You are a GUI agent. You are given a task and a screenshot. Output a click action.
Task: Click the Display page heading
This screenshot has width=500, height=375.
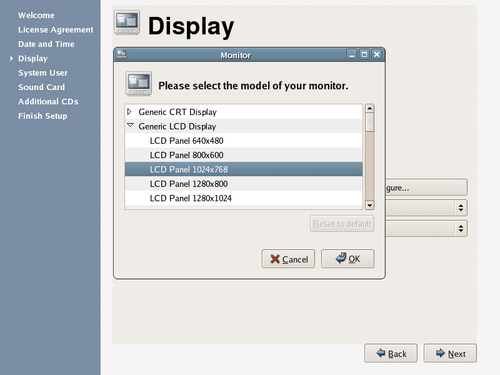click(x=191, y=27)
